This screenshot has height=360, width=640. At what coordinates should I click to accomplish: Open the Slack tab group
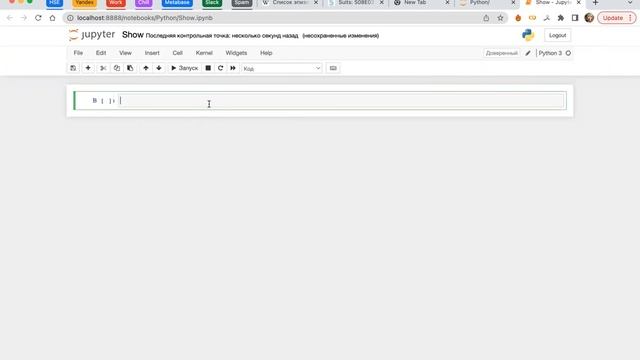click(x=212, y=3)
